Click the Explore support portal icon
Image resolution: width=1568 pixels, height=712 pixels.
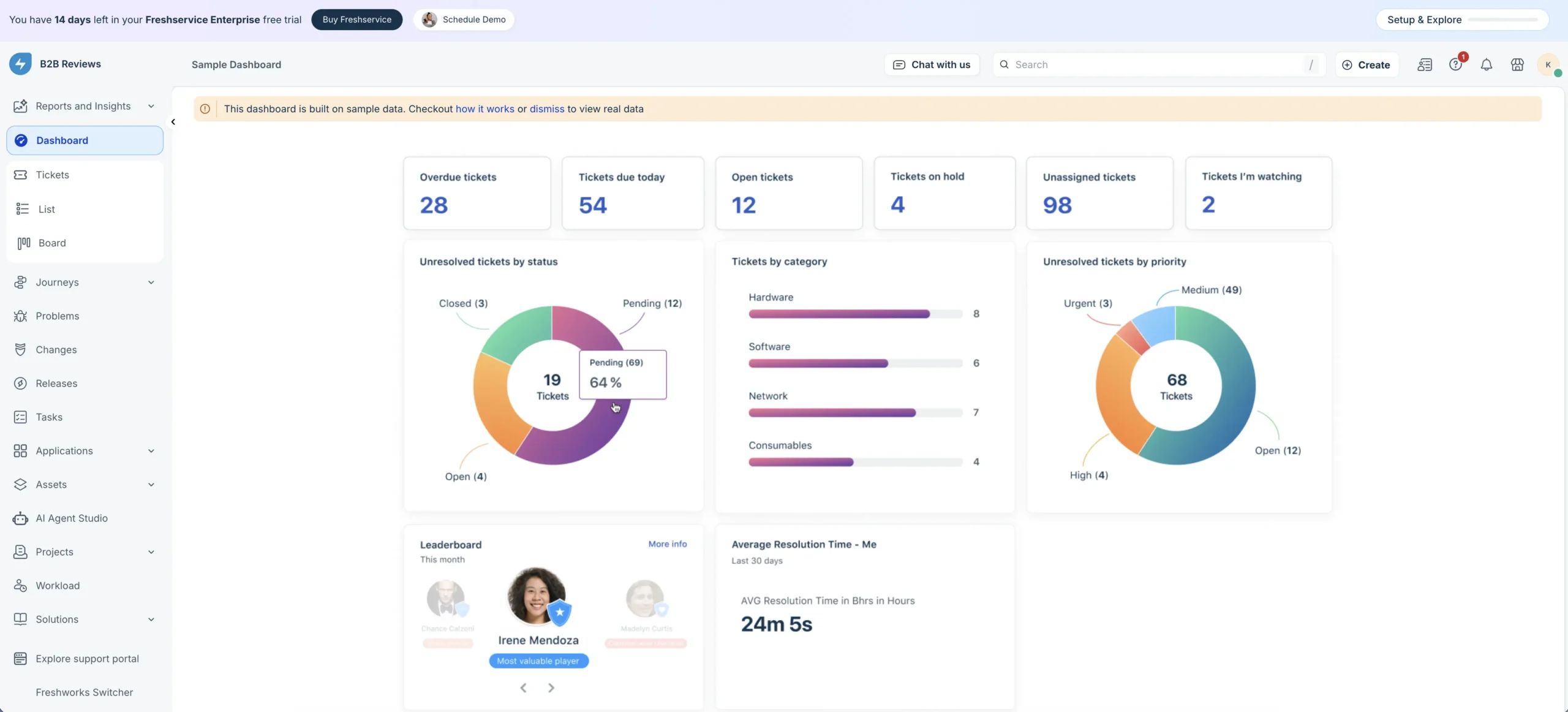[20, 659]
